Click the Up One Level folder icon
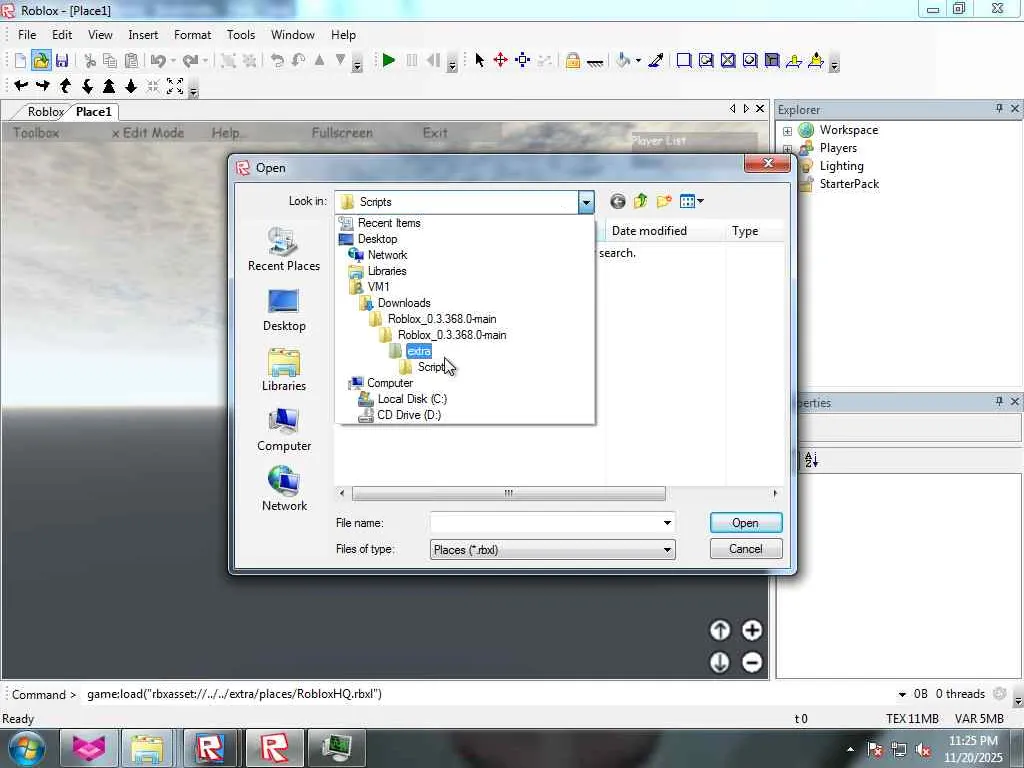The image size is (1024, 768). tap(641, 202)
